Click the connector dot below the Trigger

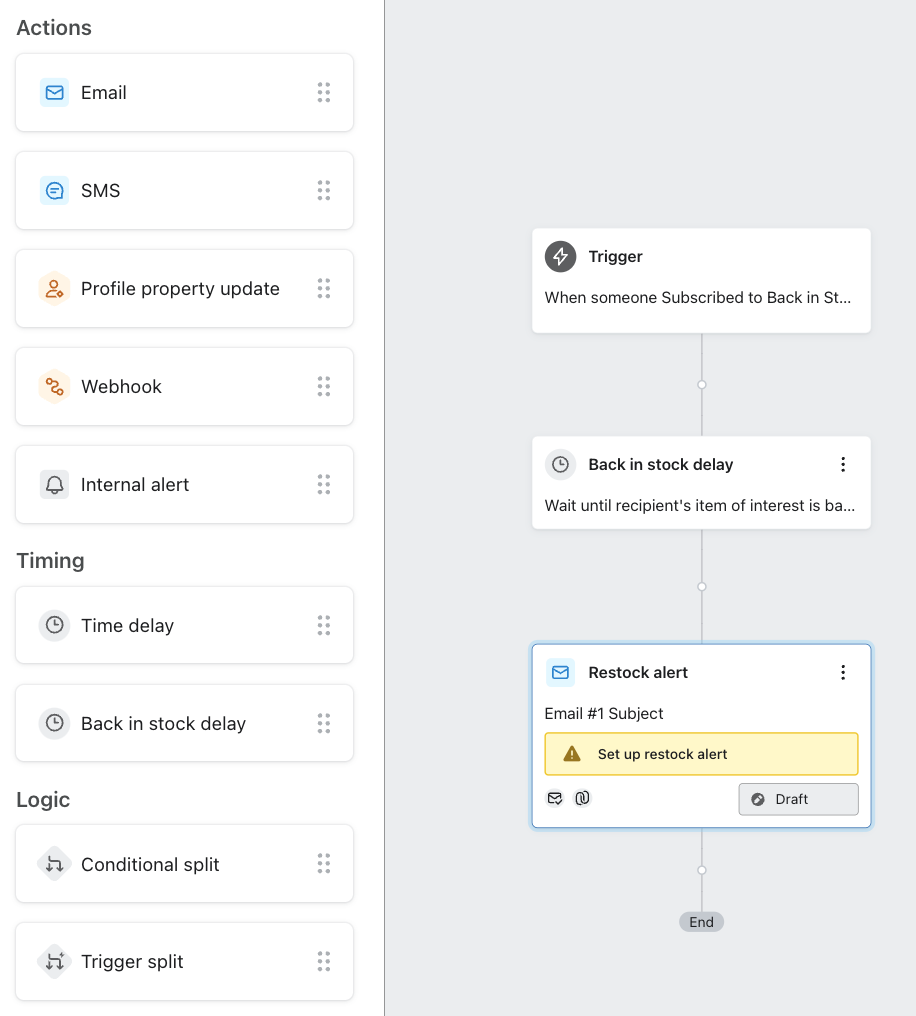[702, 385]
